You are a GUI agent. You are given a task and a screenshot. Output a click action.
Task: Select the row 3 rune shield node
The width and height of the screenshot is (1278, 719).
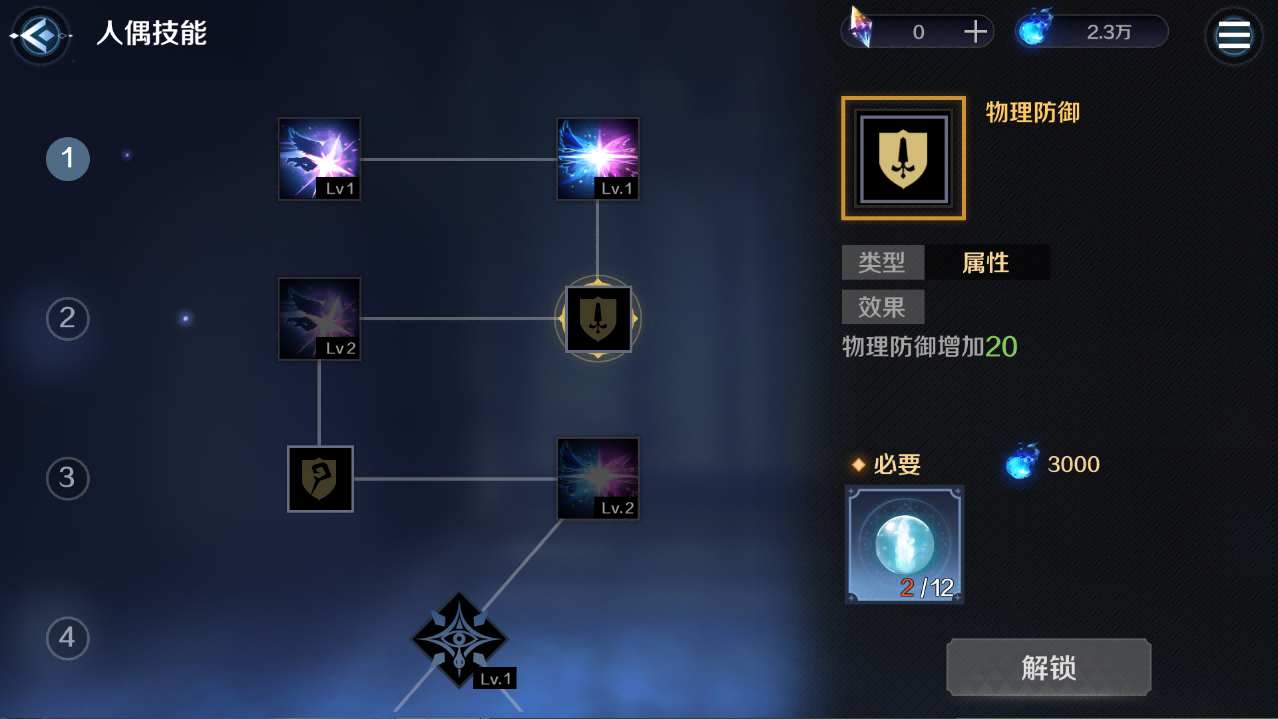pos(320,479)
